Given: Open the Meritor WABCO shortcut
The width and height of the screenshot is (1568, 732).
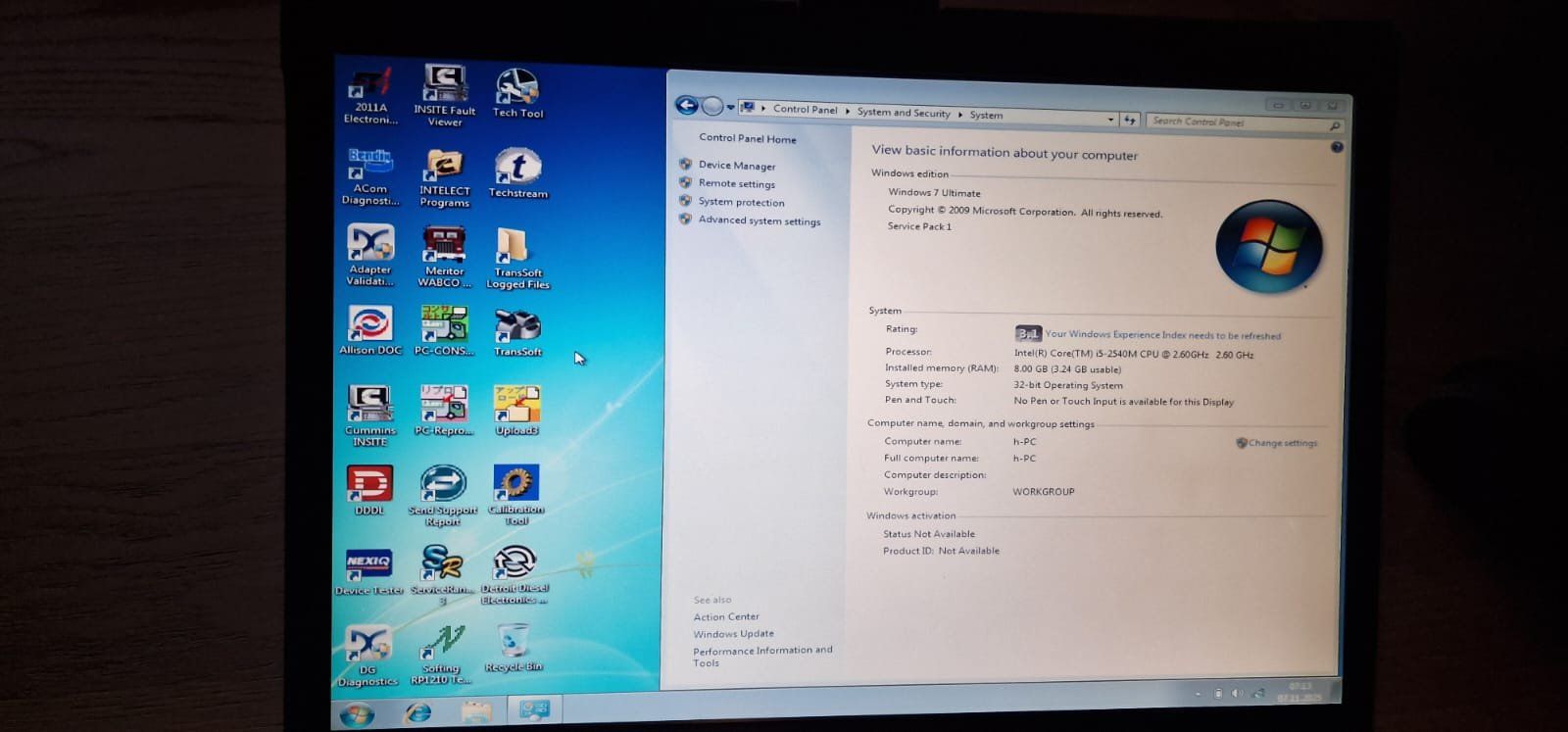Looking at the screenshot, I should click(444, 245).
